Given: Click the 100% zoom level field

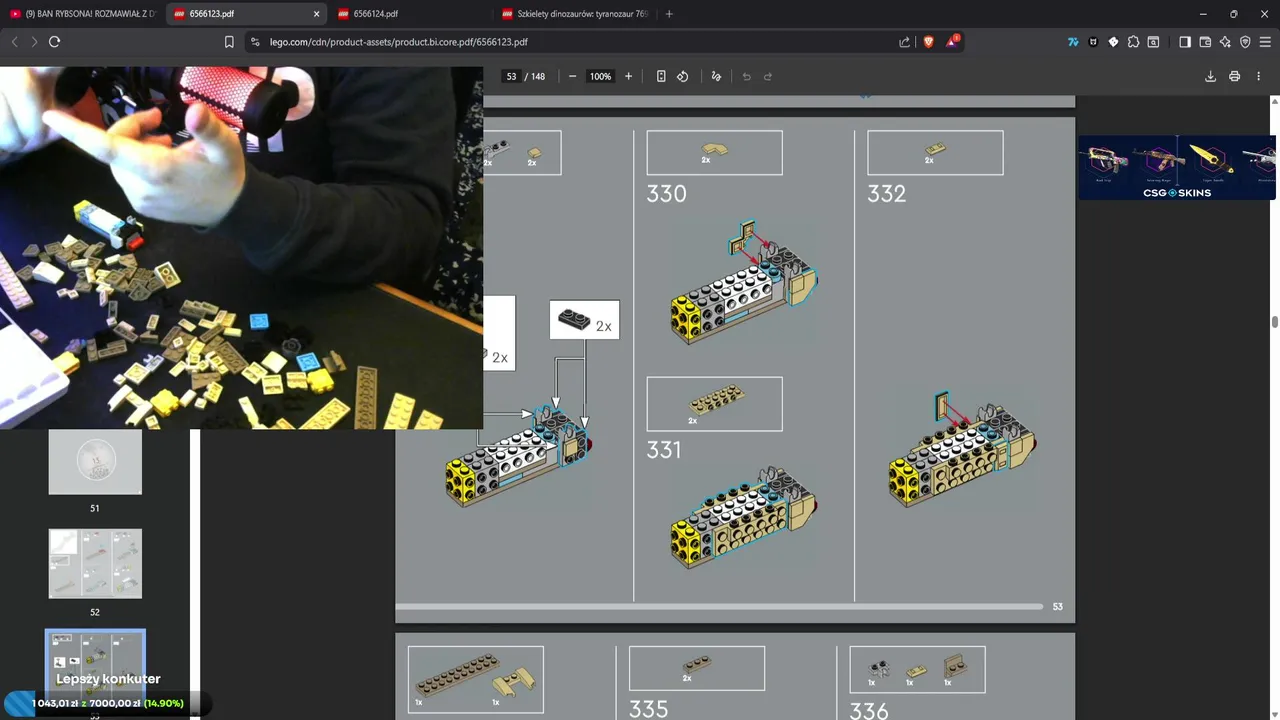Looking at the screenshot, I should coord(600,76).
